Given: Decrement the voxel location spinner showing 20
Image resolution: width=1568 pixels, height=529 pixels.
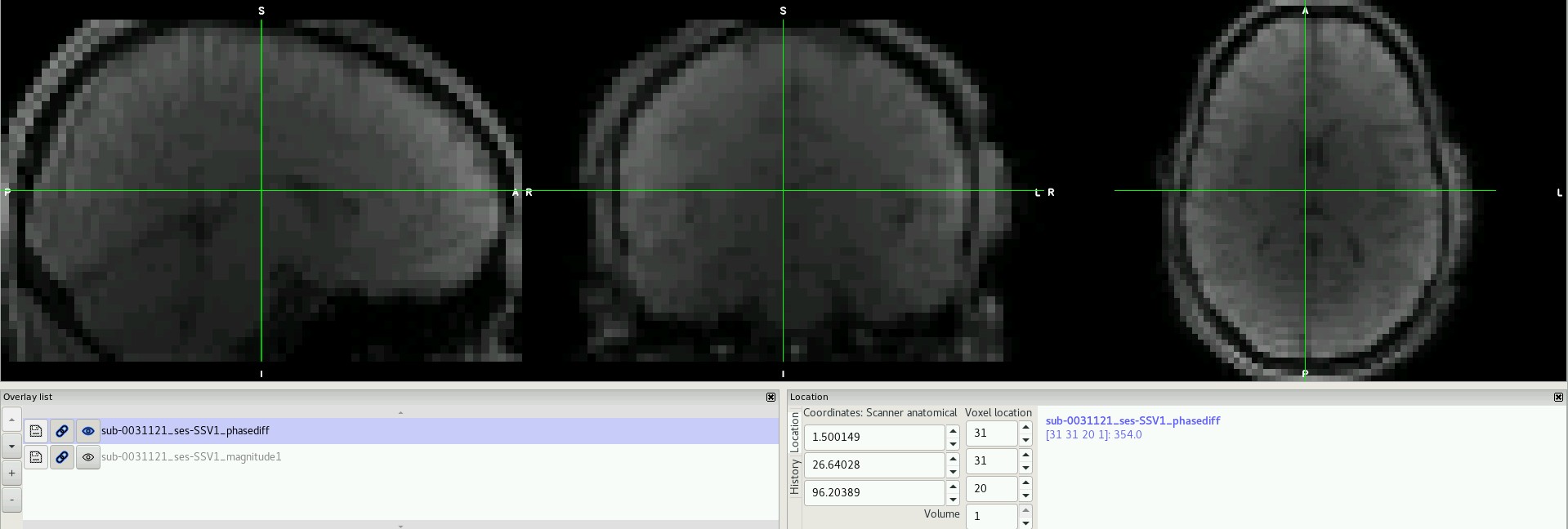Looking at the screenshot, I should coord(1025,496).
